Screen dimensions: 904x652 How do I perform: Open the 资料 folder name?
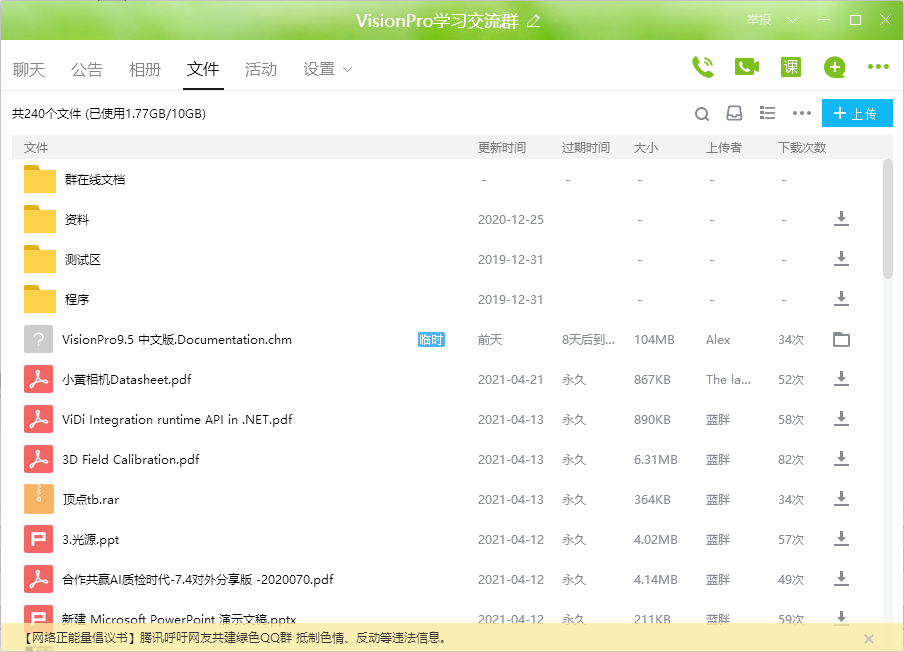coord(77,220)
